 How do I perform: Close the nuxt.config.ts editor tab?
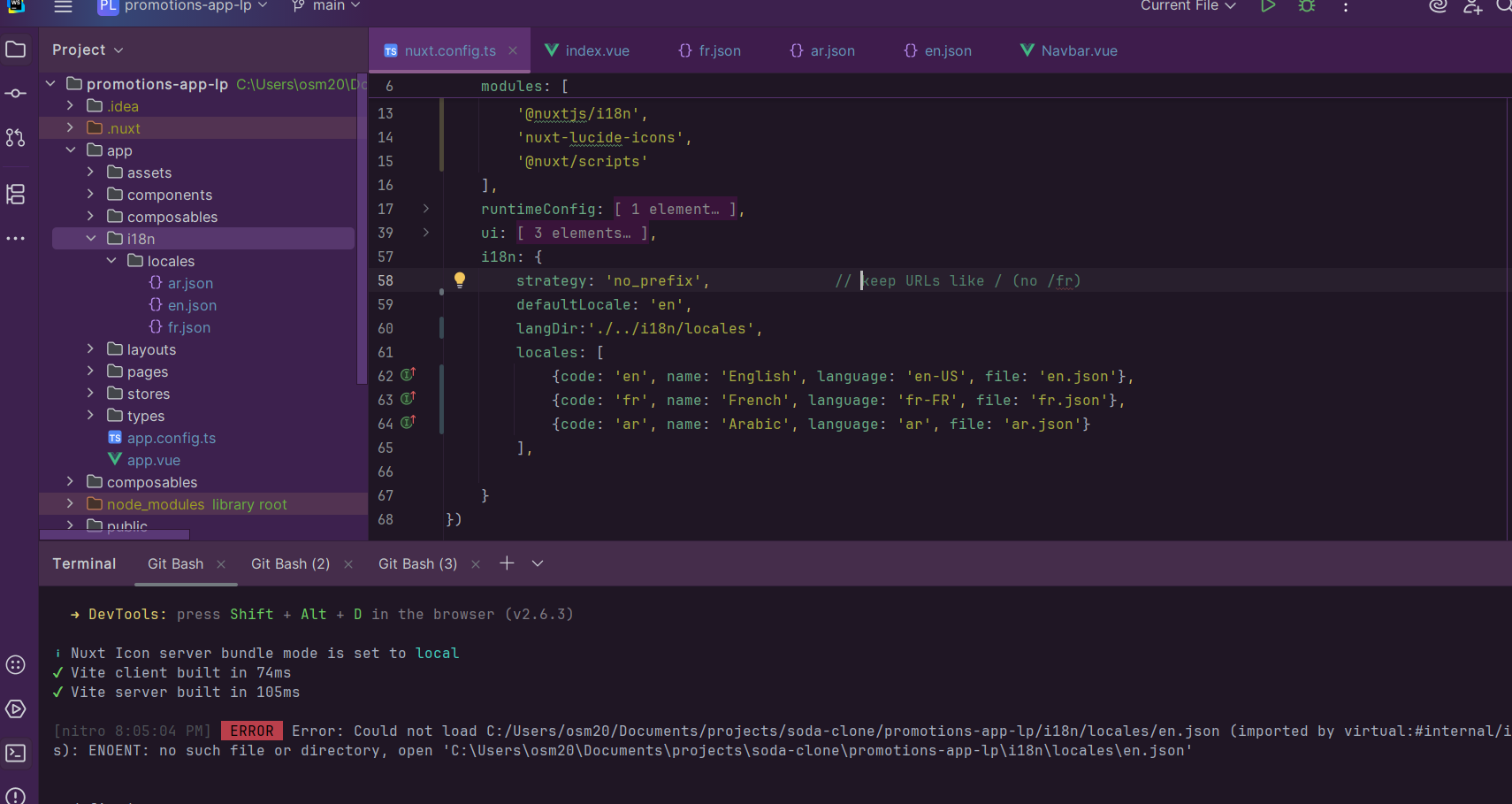click(513, 50)
